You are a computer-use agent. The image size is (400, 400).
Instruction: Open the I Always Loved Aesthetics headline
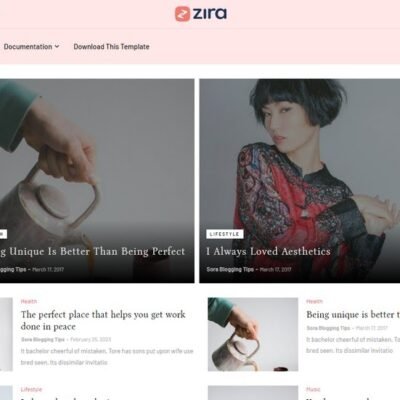click(x=268, y=251)
